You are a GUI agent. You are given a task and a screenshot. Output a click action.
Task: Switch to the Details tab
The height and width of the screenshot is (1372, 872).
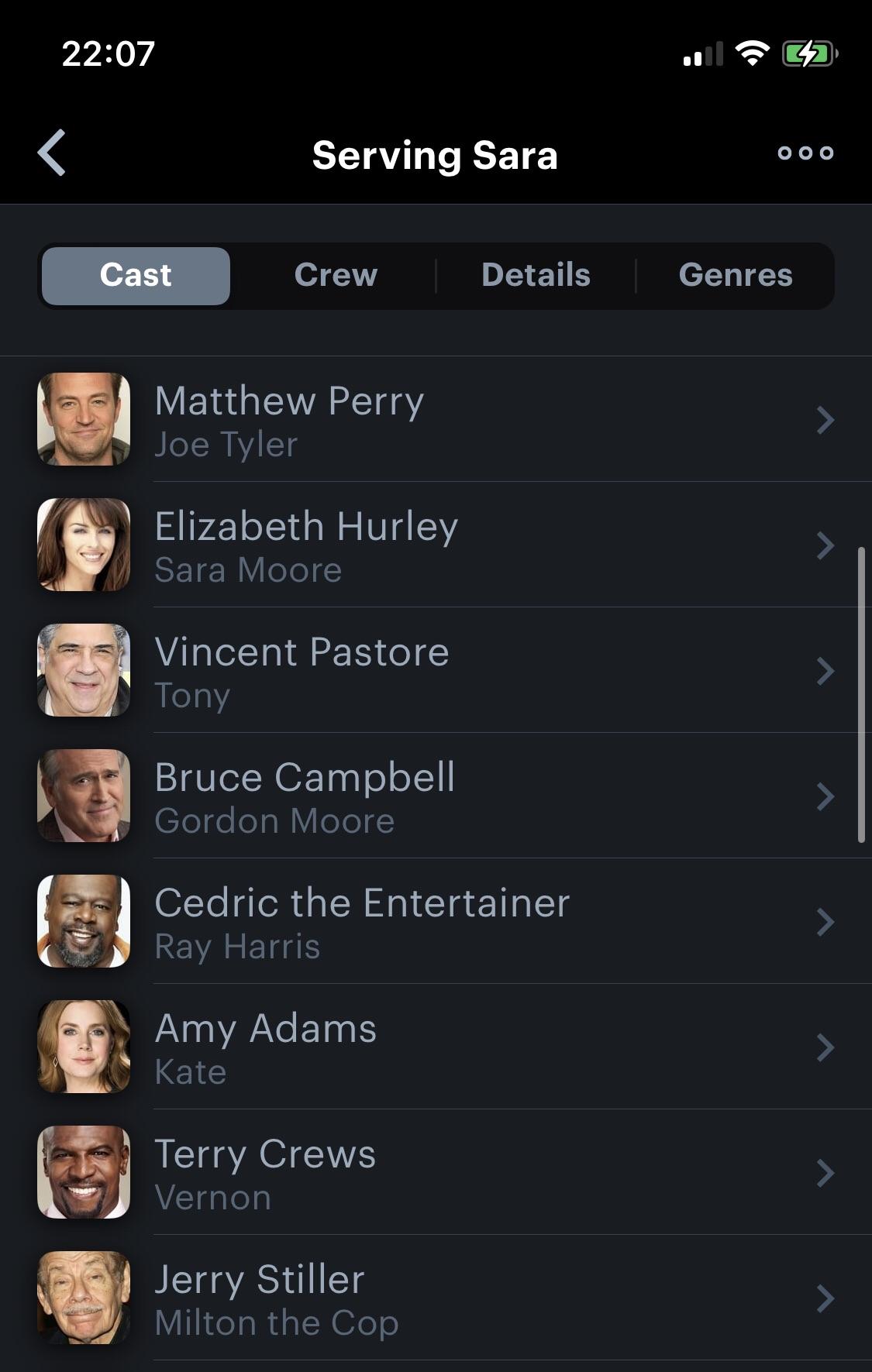point(536,275)
